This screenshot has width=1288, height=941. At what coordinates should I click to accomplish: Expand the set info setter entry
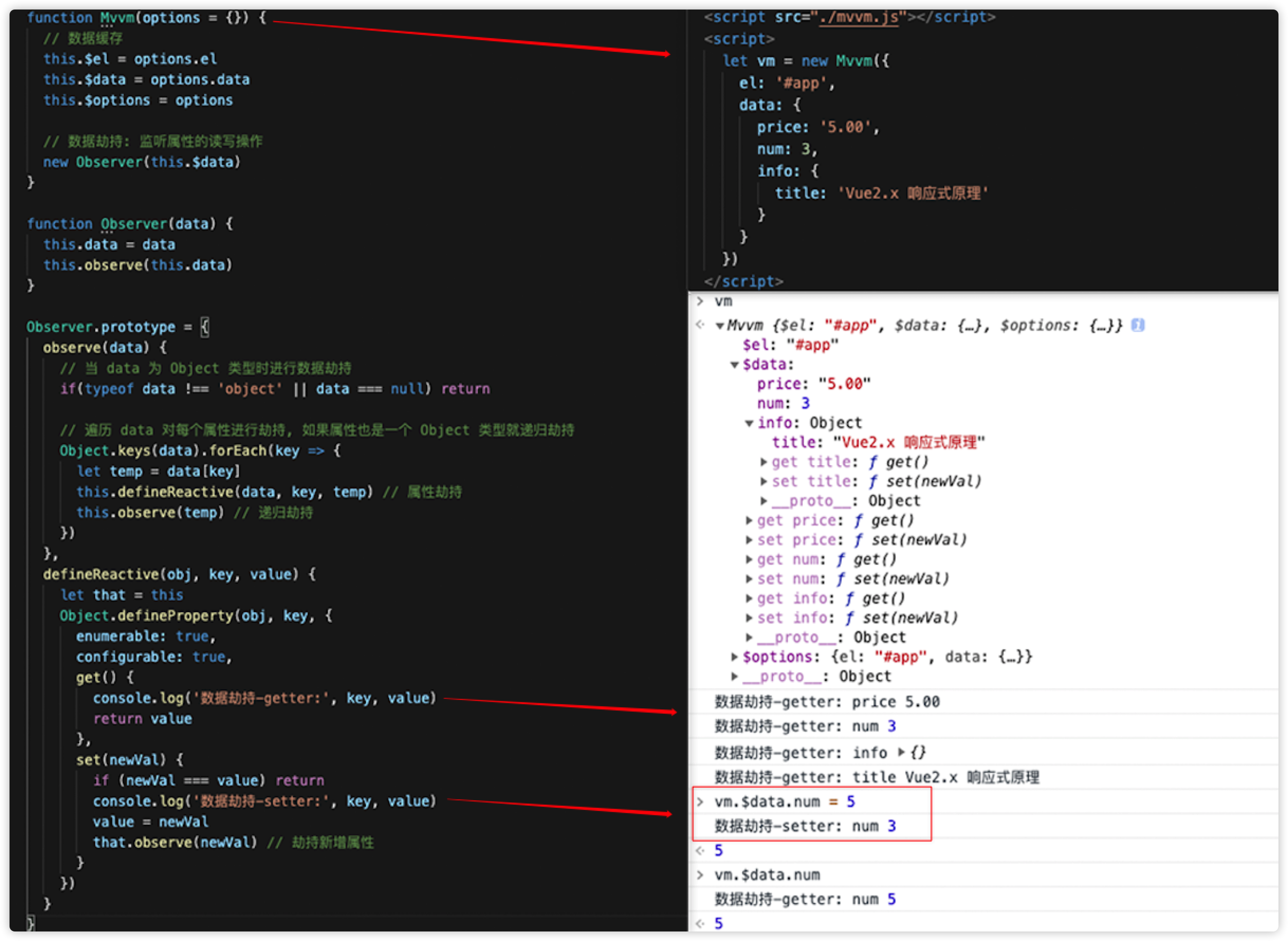coord(750,618)
